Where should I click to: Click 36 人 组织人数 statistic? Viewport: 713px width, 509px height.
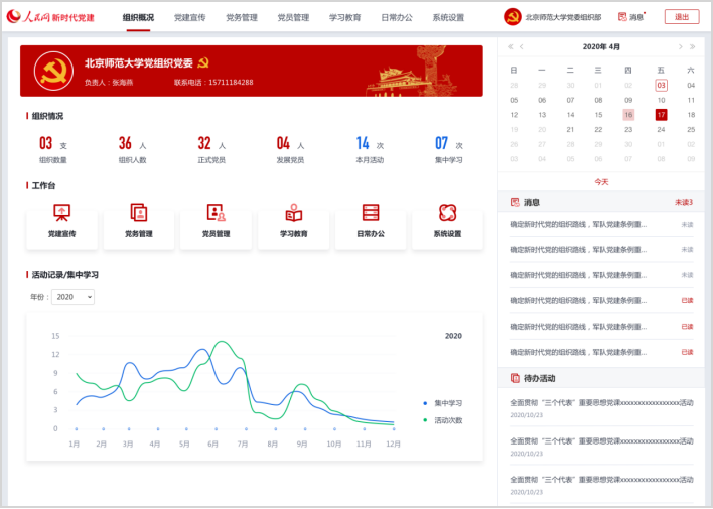point(132,150)
